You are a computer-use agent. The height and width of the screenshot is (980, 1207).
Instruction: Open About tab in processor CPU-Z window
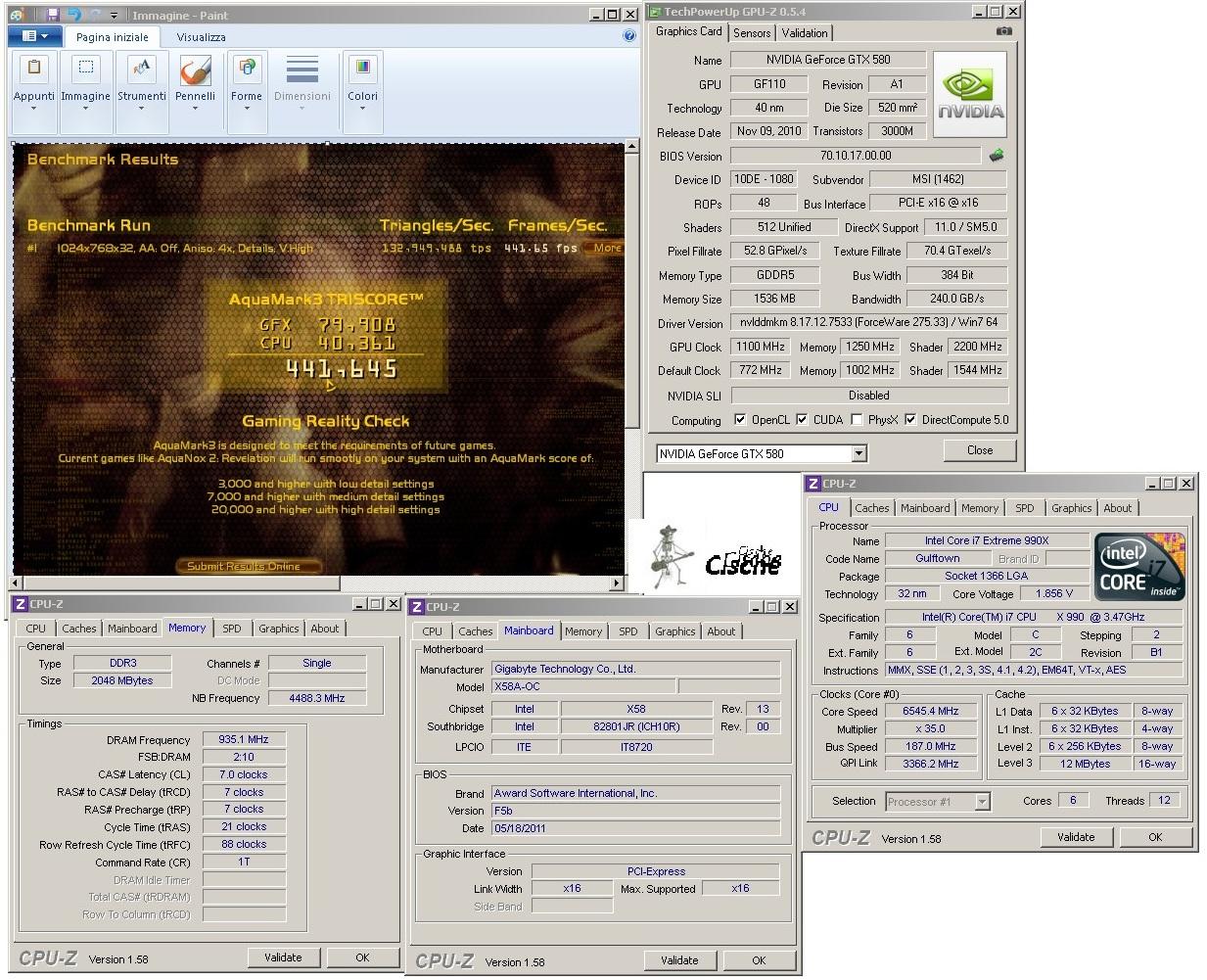coord(1117,508)
